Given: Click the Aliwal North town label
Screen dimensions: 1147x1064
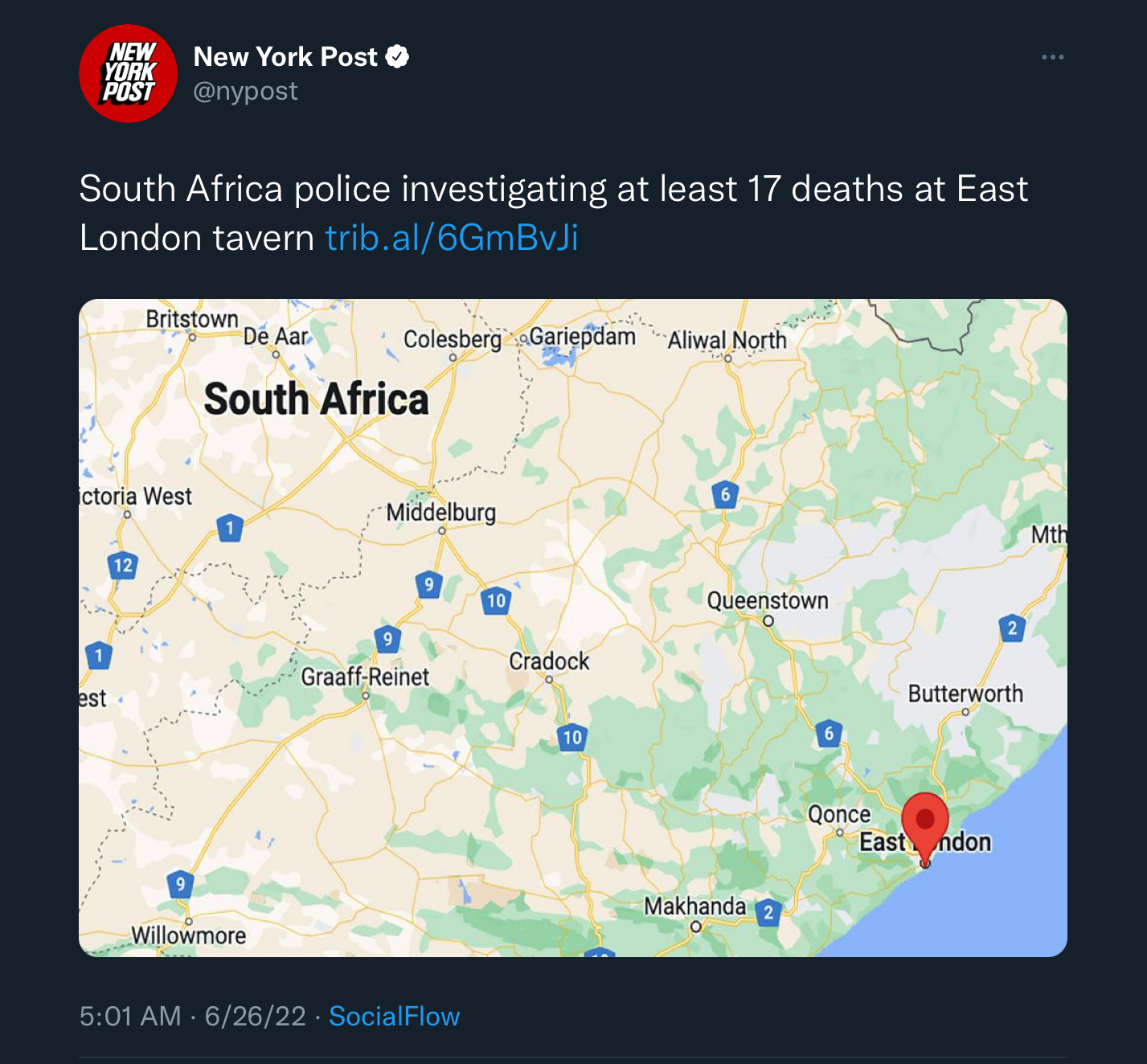Looking at the screenshot, I should pyautogui.click(x=727, y=340).
